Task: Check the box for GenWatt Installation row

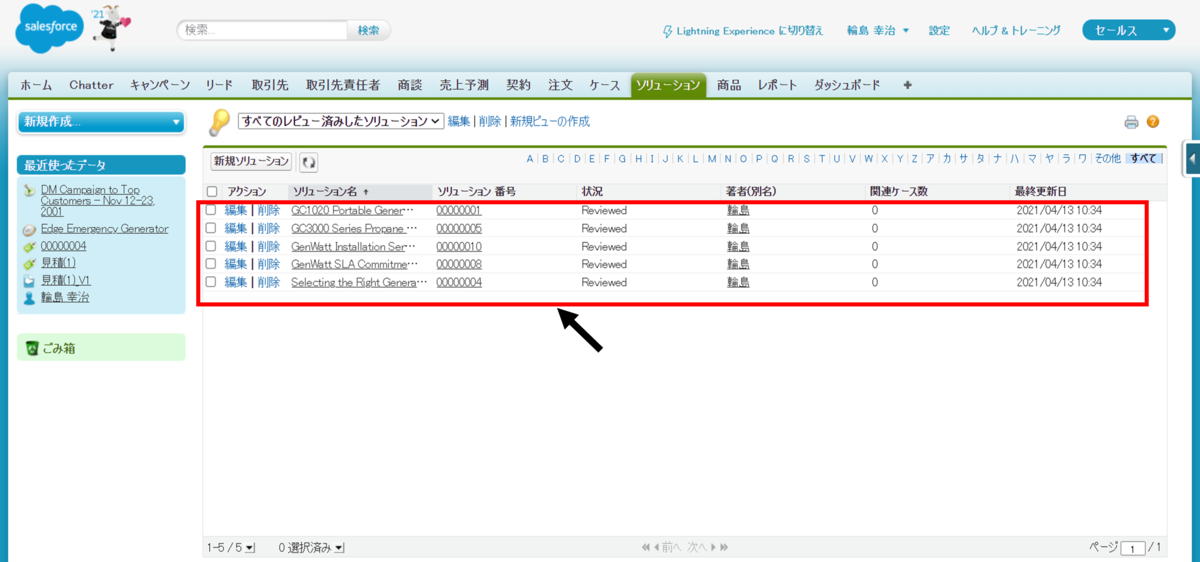Action: pos(211,246)
